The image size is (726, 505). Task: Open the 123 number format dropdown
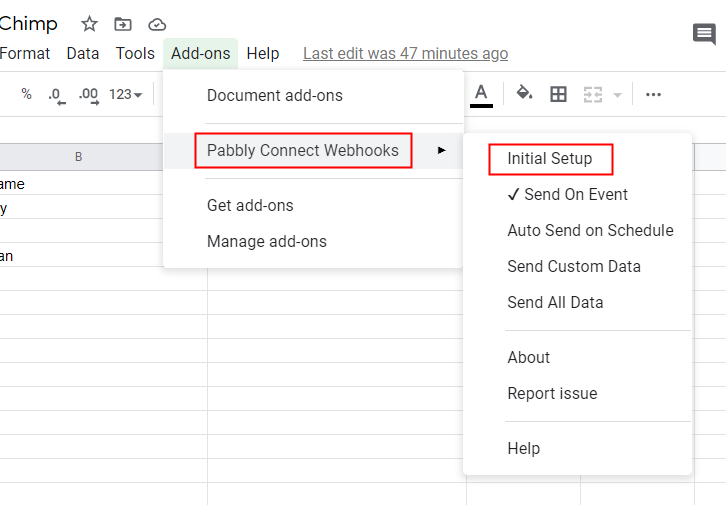[x=125, y=95]
